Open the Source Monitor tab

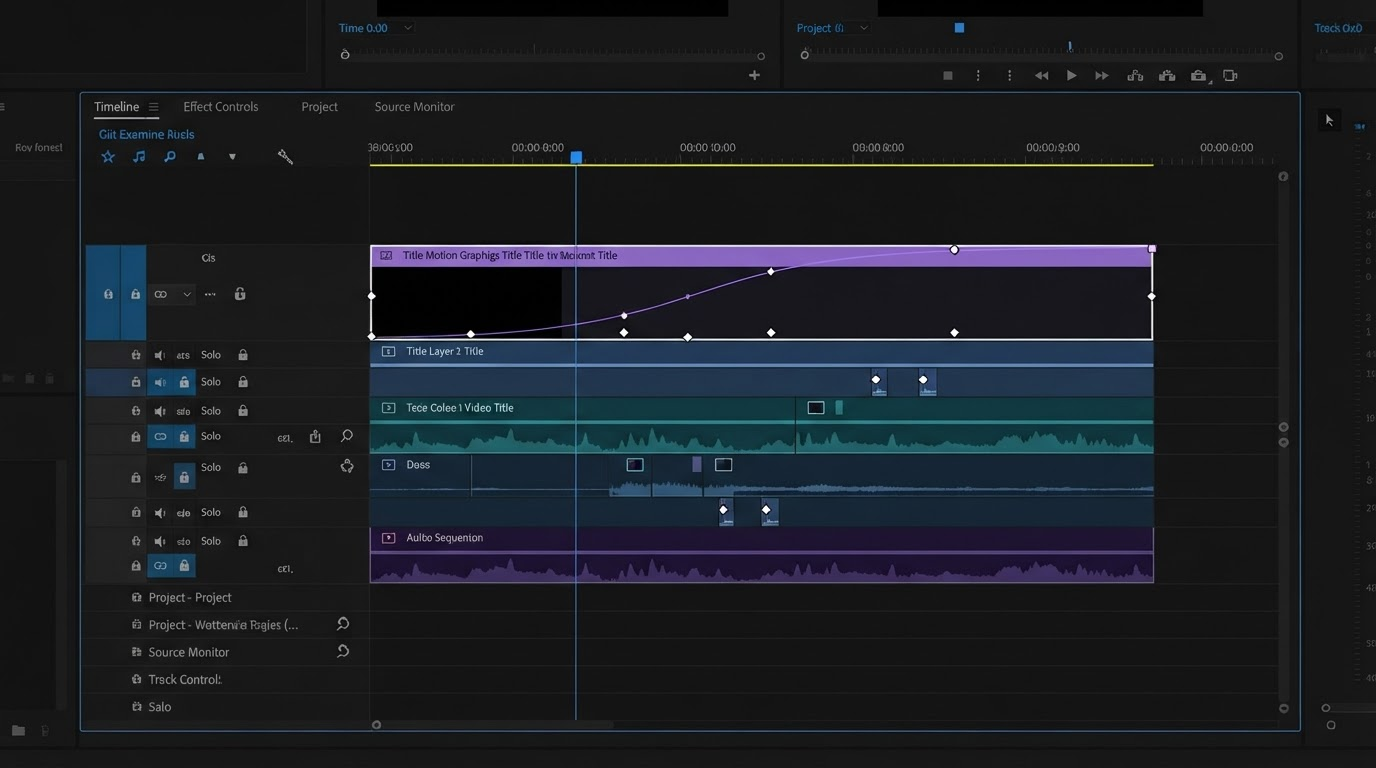(414, 107)
